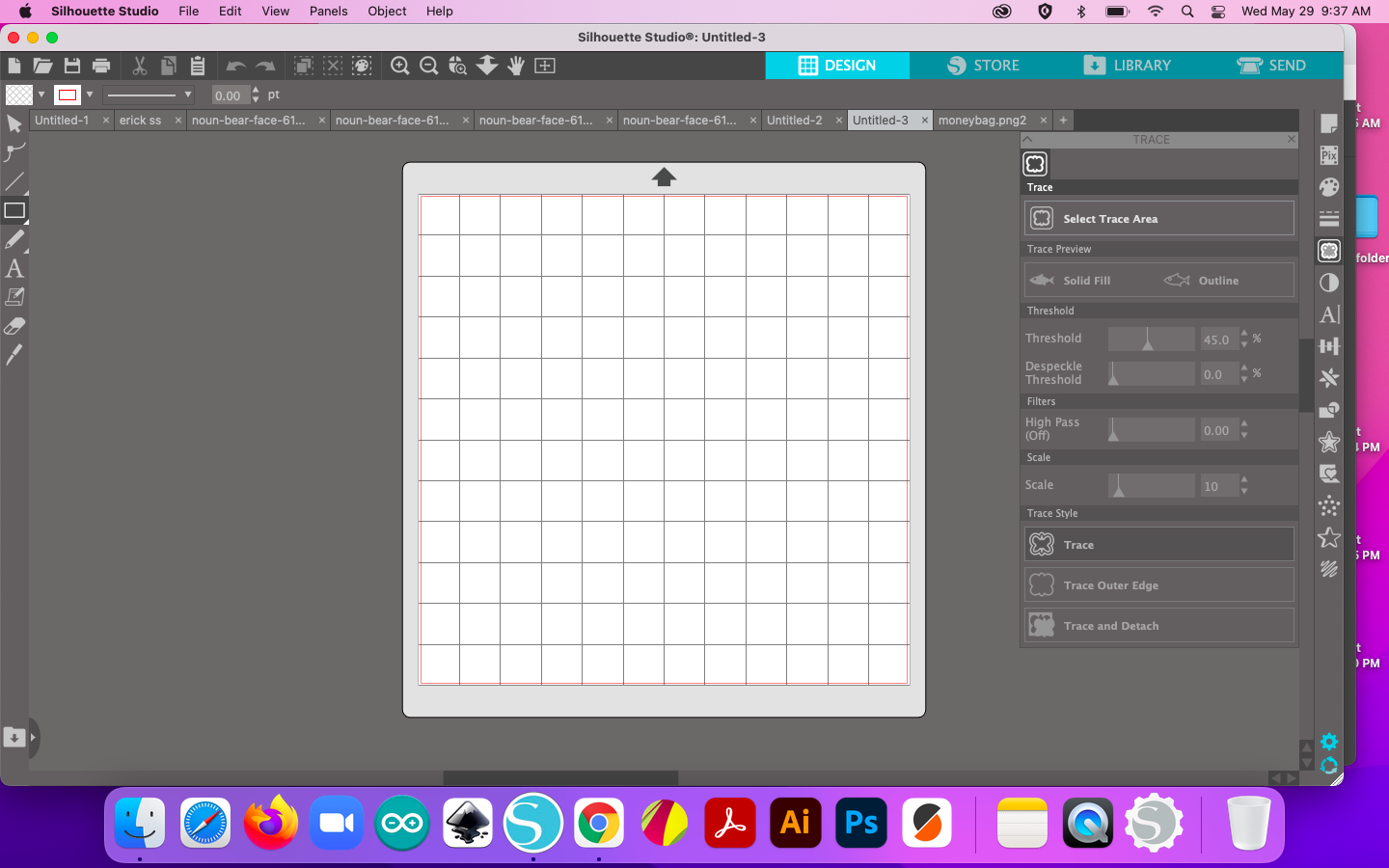The width and height of the screenshot is (1389, 868).
Task: Open the Replicate panel icon
Action: point(1329,378)
